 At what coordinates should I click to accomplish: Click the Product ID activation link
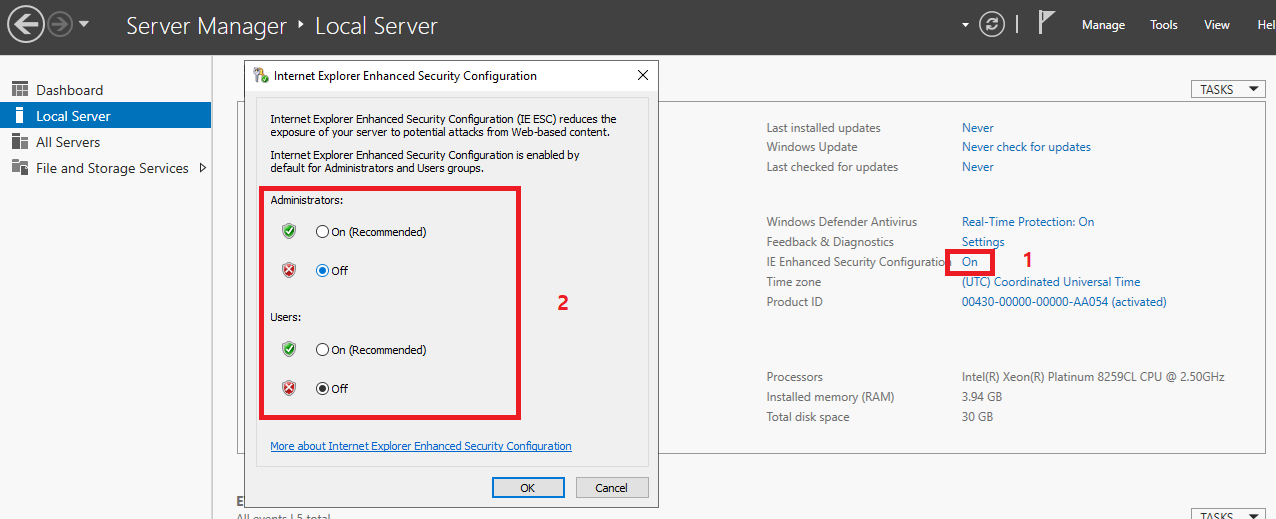pyautogui.click(x=1064, y=302)
